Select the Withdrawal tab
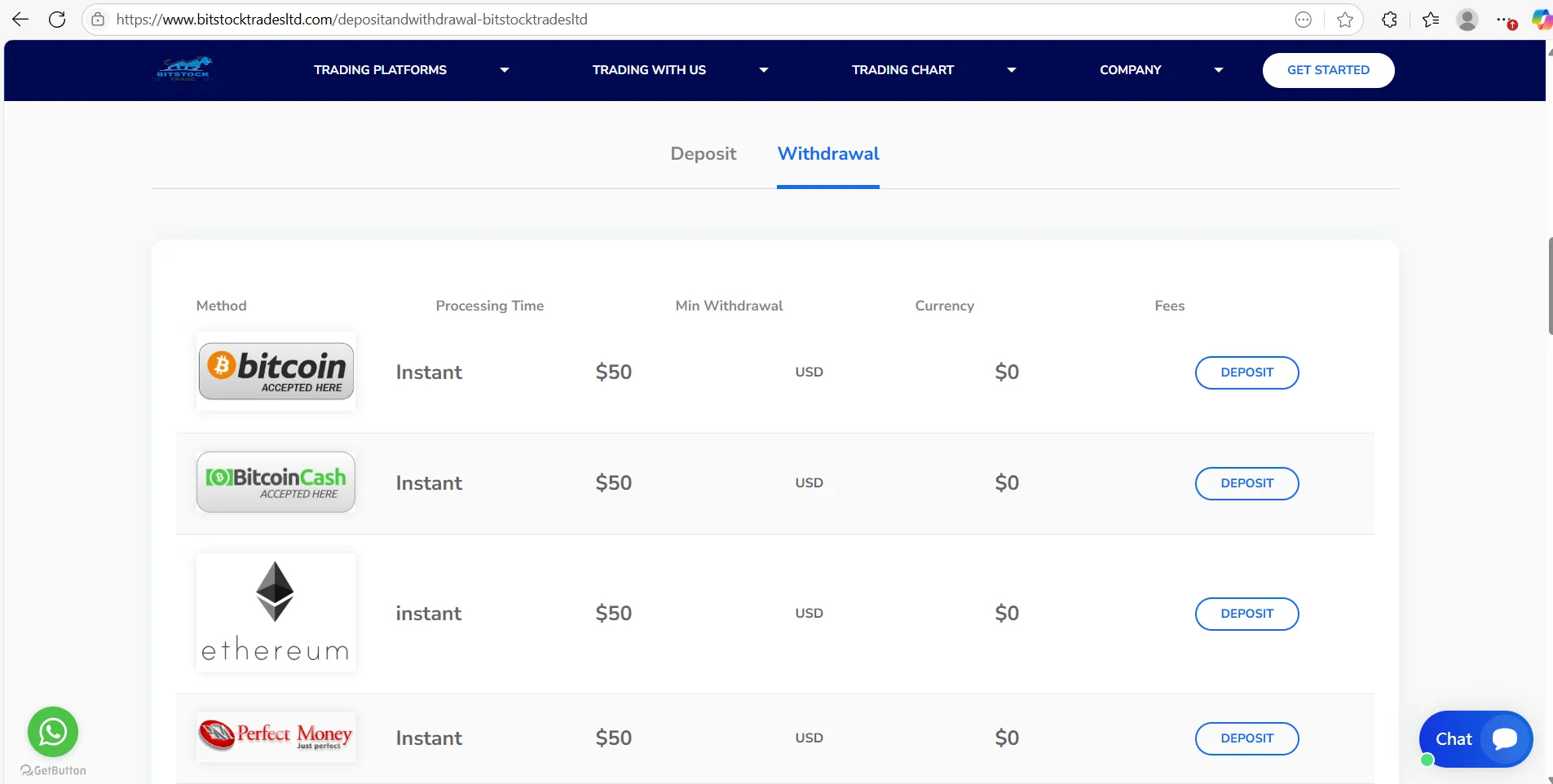This screenshot has height=784, width=1553. [x=828, y=153]
